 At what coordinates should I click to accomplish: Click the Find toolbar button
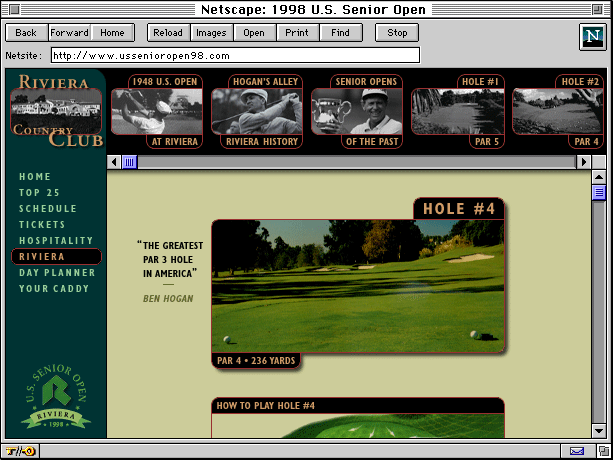pyautogui.click(x=341, y=32)
